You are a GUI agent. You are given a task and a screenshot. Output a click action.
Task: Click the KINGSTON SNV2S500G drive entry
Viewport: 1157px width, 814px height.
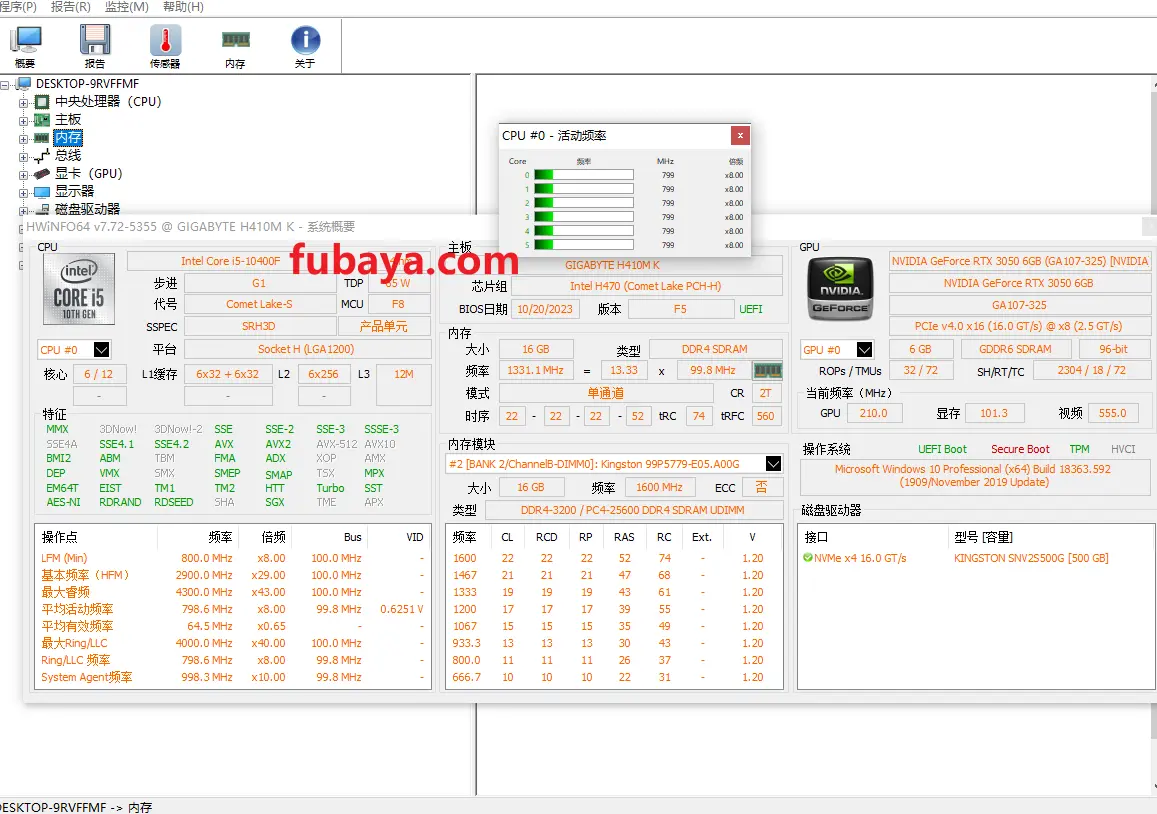coord(1031,558)
